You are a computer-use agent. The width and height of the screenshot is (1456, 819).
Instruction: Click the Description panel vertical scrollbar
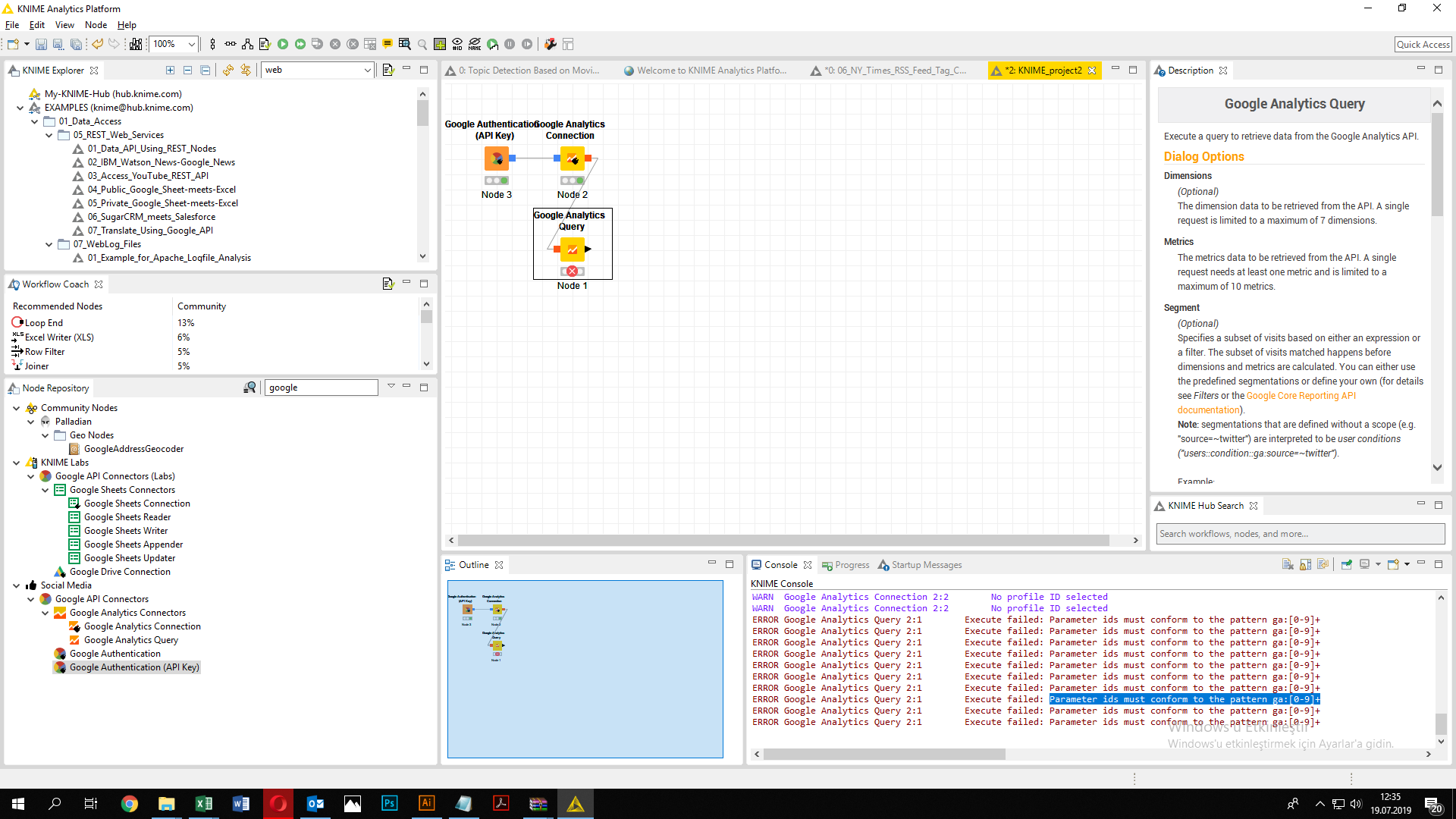click(1437, 164)
